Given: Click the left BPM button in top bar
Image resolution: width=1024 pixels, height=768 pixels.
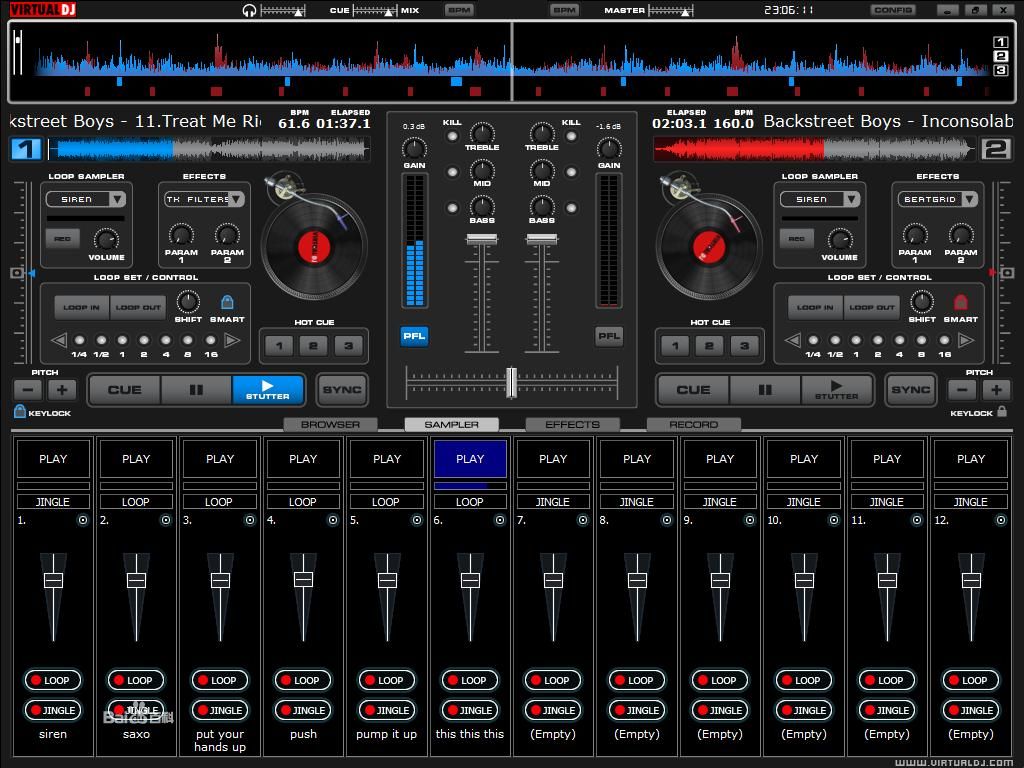Looking at the screenshot, I should pyautogui.click(x=459, y=10).
